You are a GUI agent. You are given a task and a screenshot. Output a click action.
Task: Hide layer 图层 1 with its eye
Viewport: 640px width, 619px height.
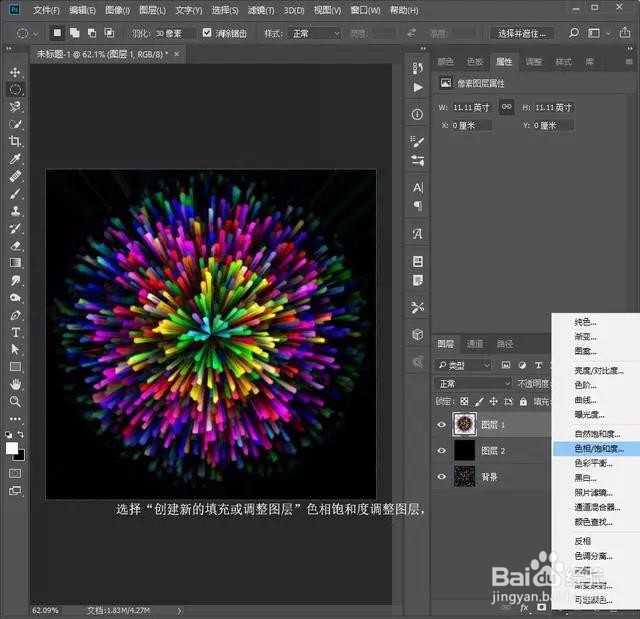pos(441,424)
